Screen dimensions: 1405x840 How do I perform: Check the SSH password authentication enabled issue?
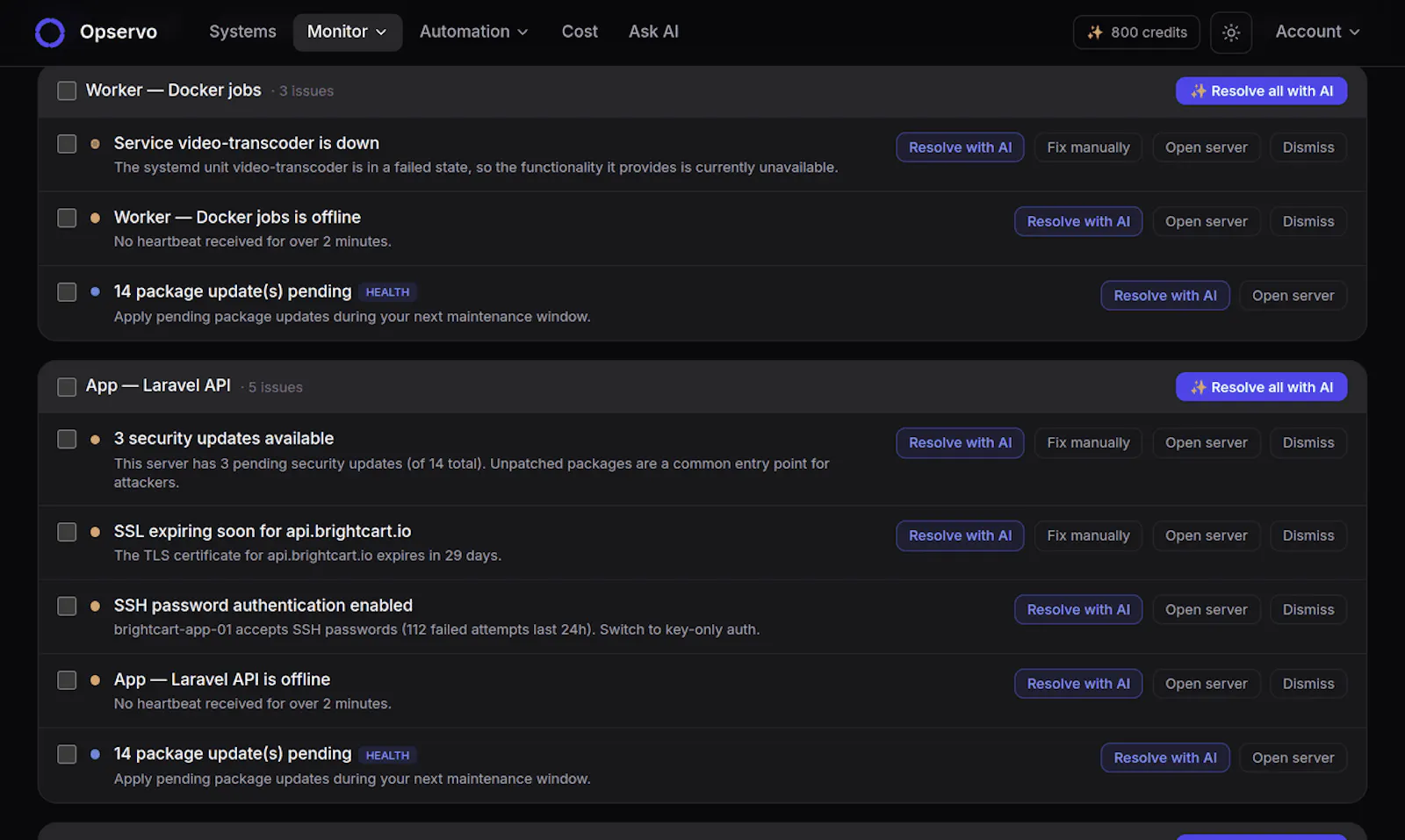coord(67,606)
